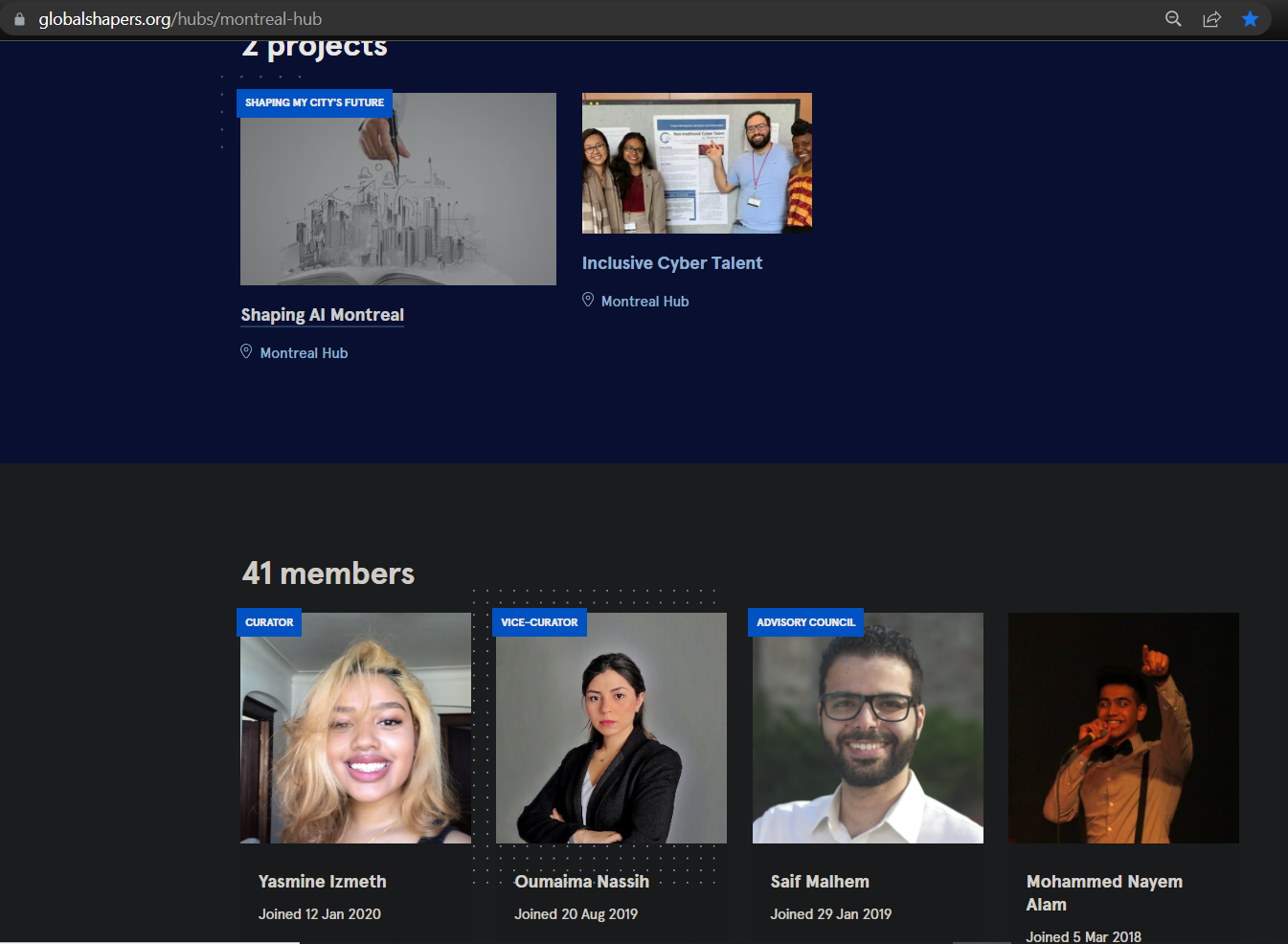Click the Shaping AI Montreal city sketch thumbnail

(398, 189)
